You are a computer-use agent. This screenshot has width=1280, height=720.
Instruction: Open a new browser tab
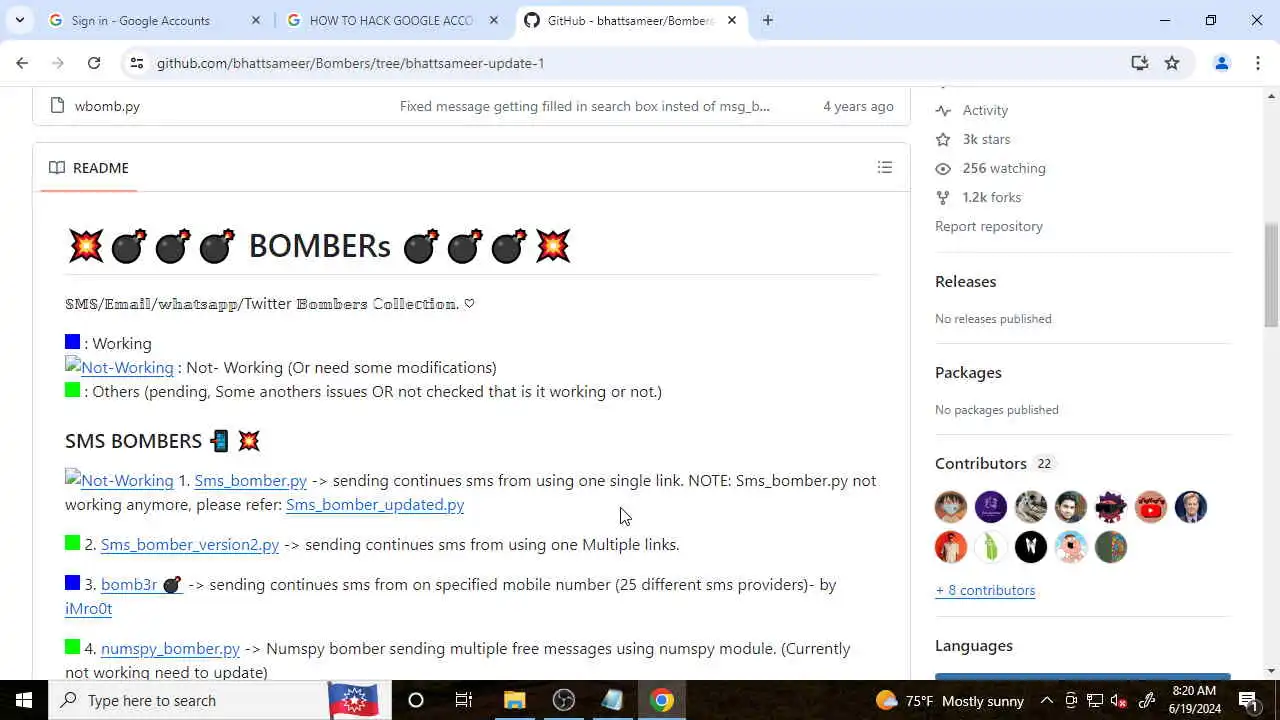(x=767, y=20)
